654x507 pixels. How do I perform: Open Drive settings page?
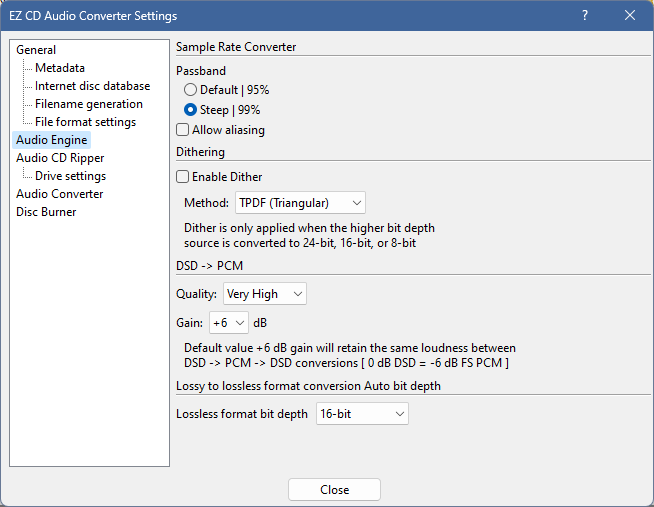pyautogui.click(x=70, y=176)
